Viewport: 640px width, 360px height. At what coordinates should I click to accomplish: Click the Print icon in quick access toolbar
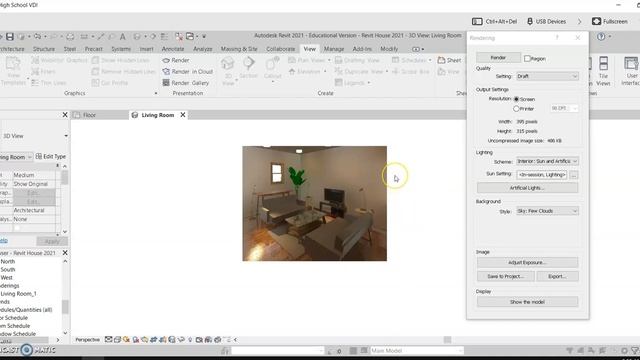[x=70, y=37]
